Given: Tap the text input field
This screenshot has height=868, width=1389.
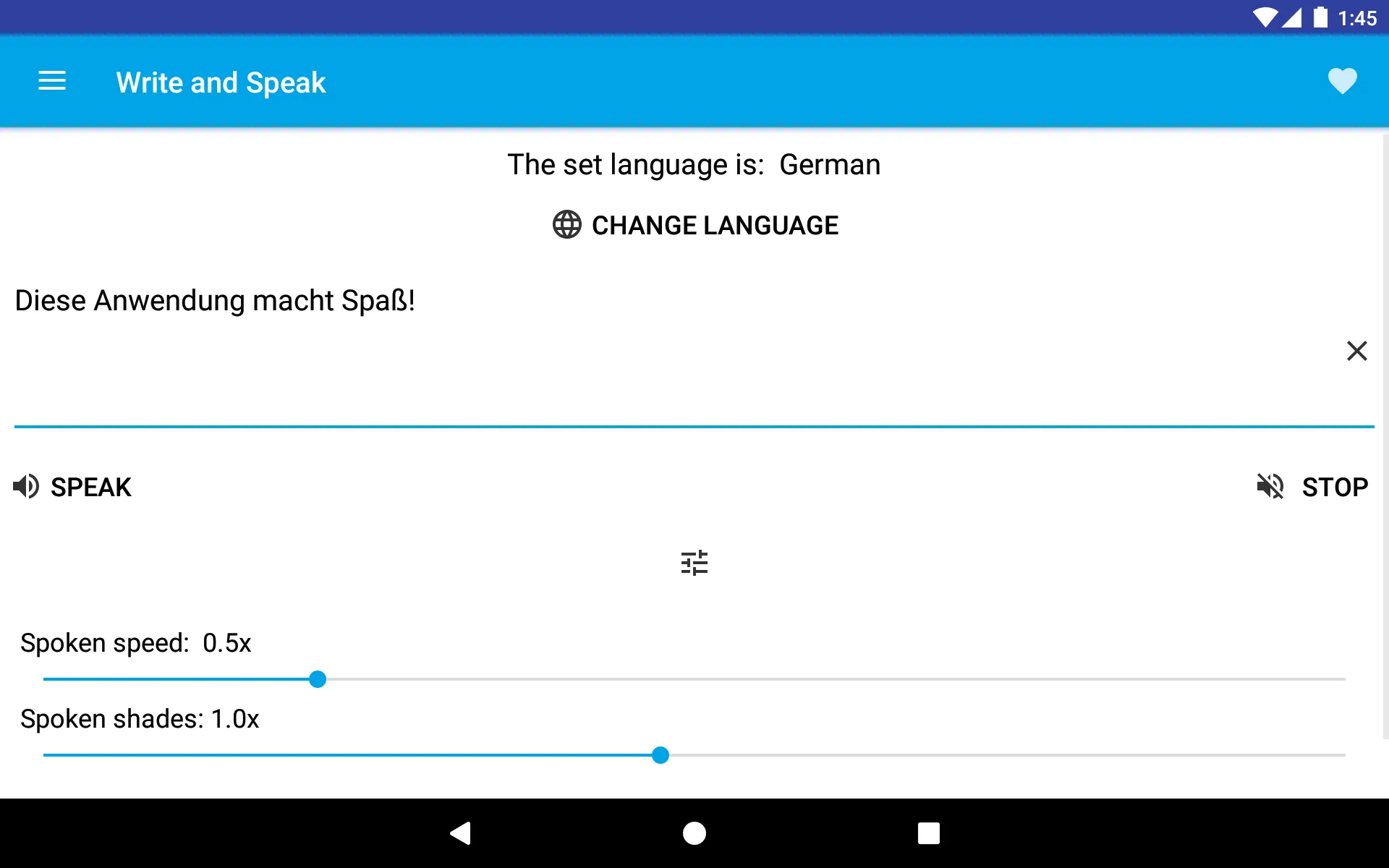Looking at the screenshot, I should point(694,350).
